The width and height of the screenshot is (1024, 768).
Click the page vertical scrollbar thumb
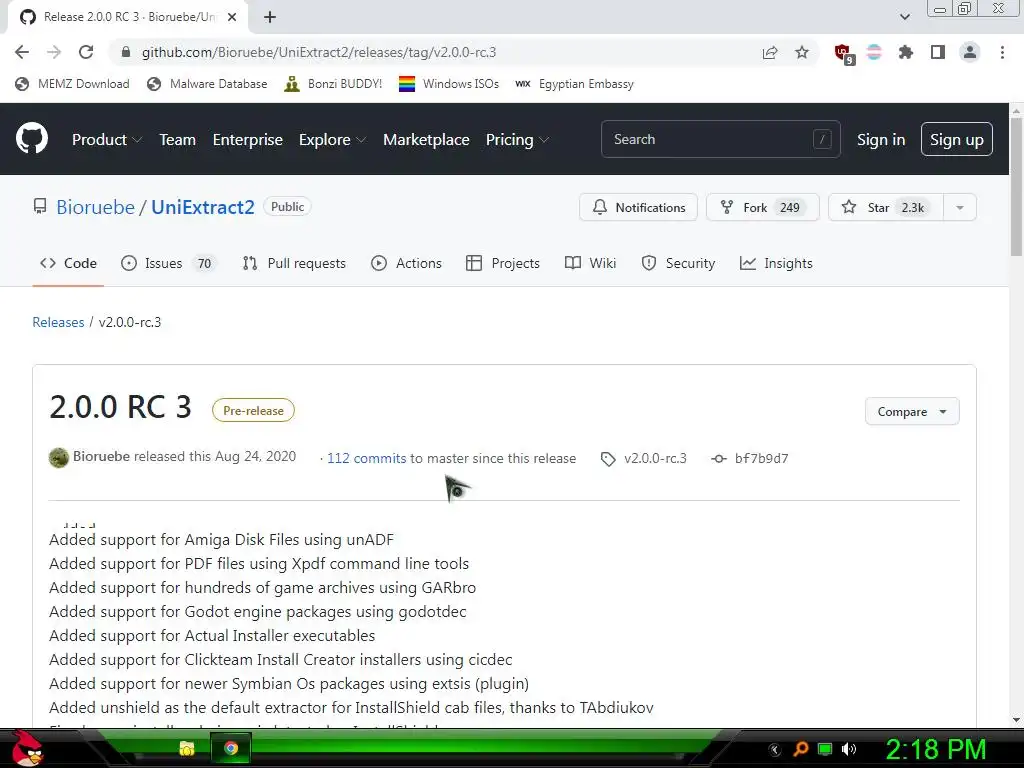click(1016, 188)
